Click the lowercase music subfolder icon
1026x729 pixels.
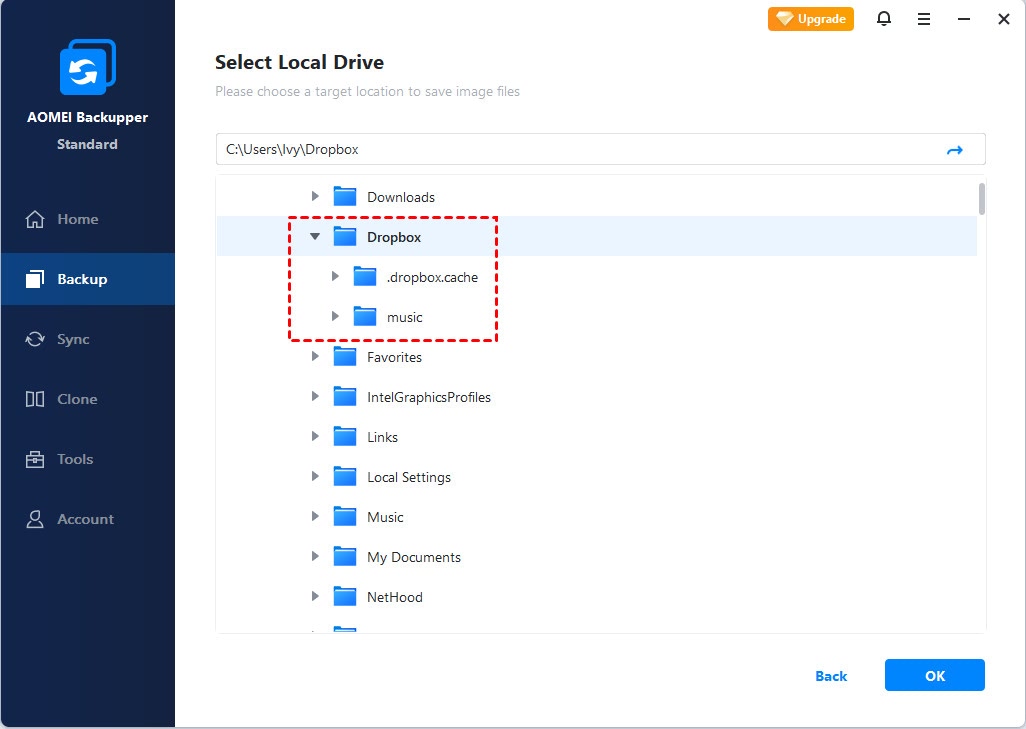coord(364,317)
